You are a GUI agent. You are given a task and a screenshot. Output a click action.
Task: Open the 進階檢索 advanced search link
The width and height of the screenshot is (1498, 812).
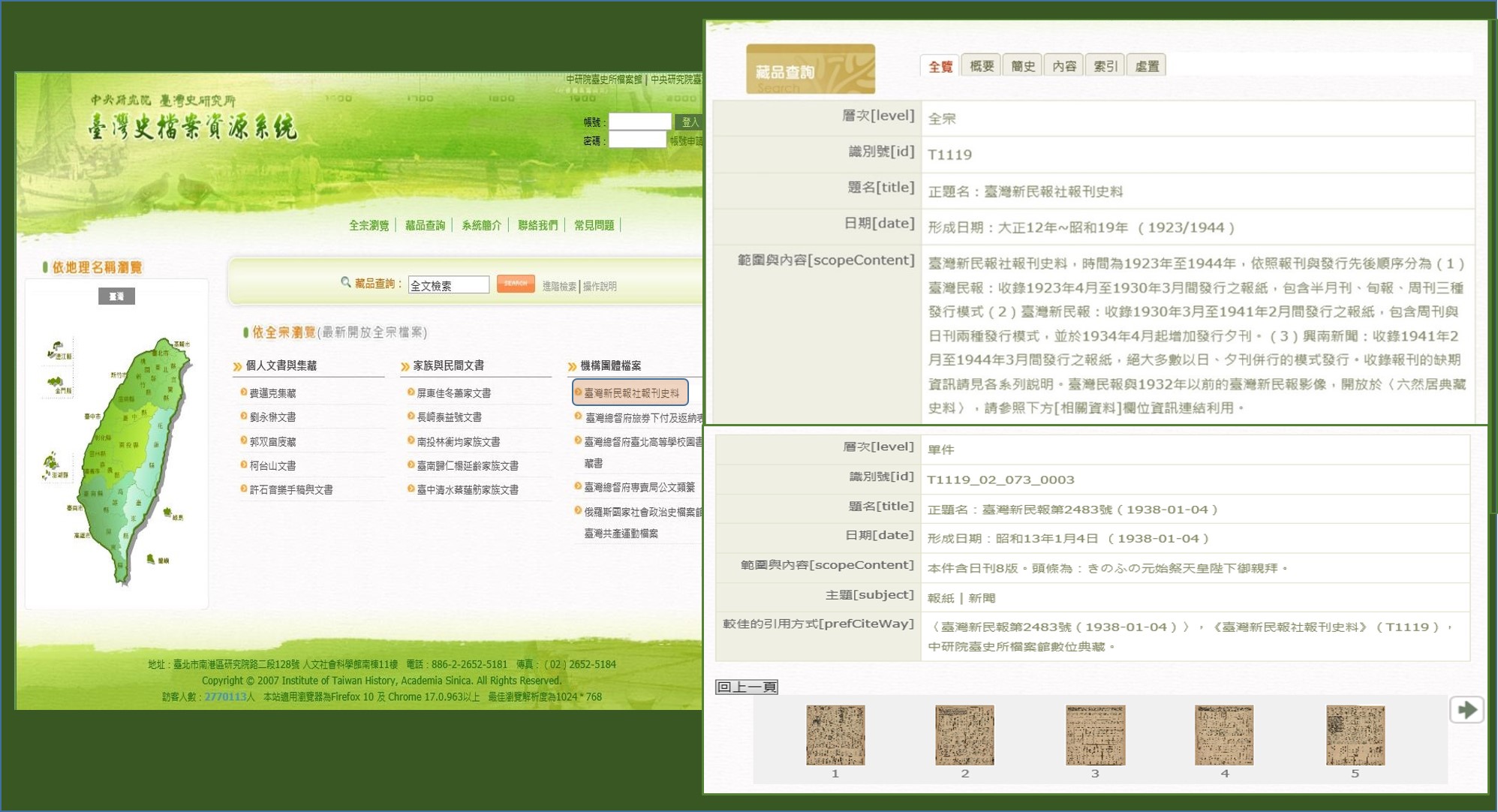coord(559,286)
